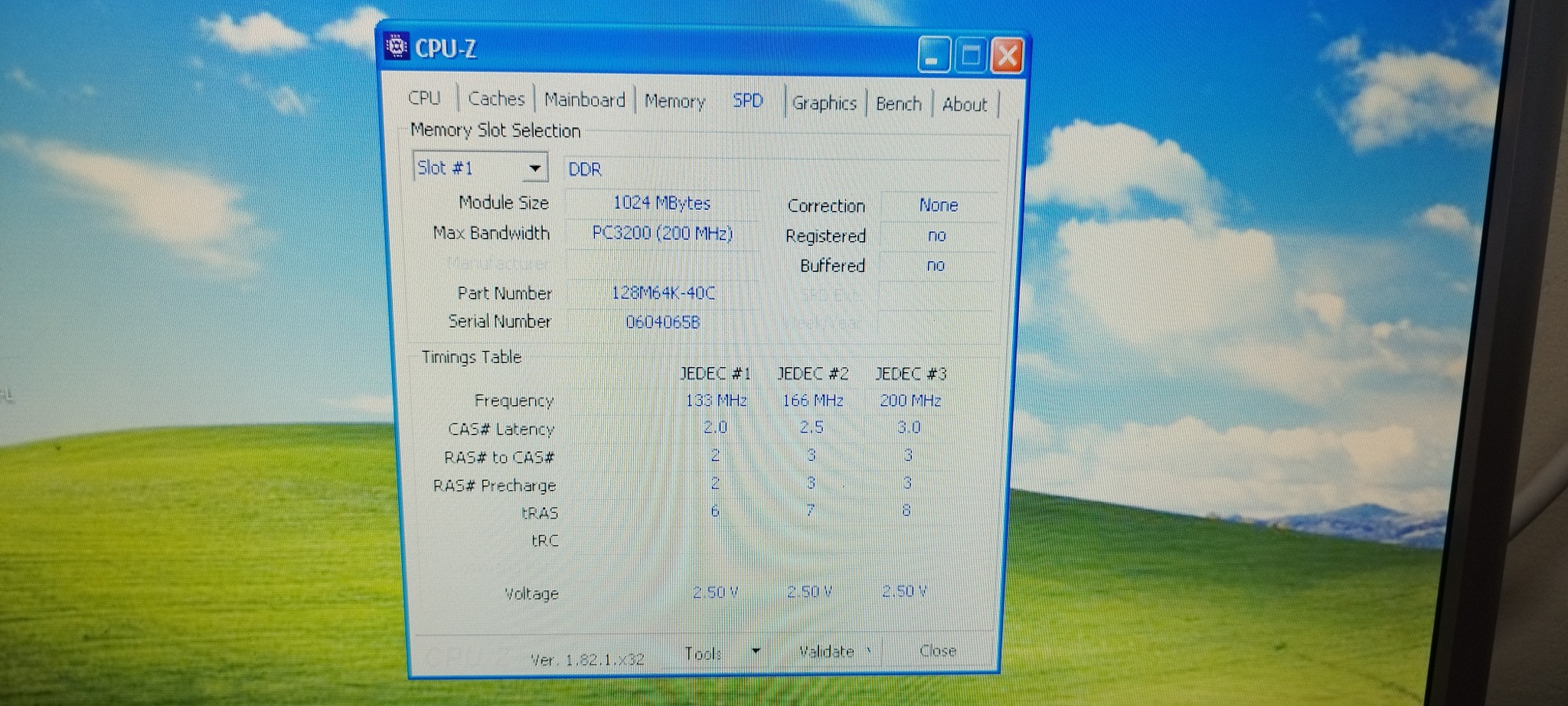Minimize the CPU-Z window
Screen dimensions: 1568x706
(933, 55)
